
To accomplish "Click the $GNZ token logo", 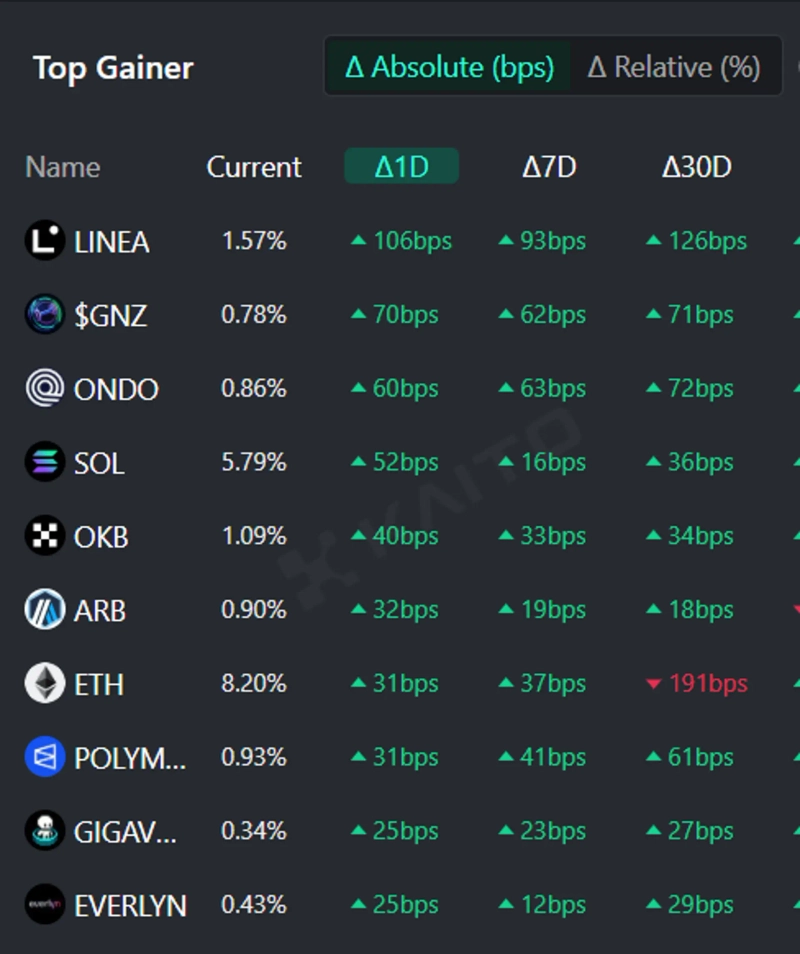I will coord(45,315).
